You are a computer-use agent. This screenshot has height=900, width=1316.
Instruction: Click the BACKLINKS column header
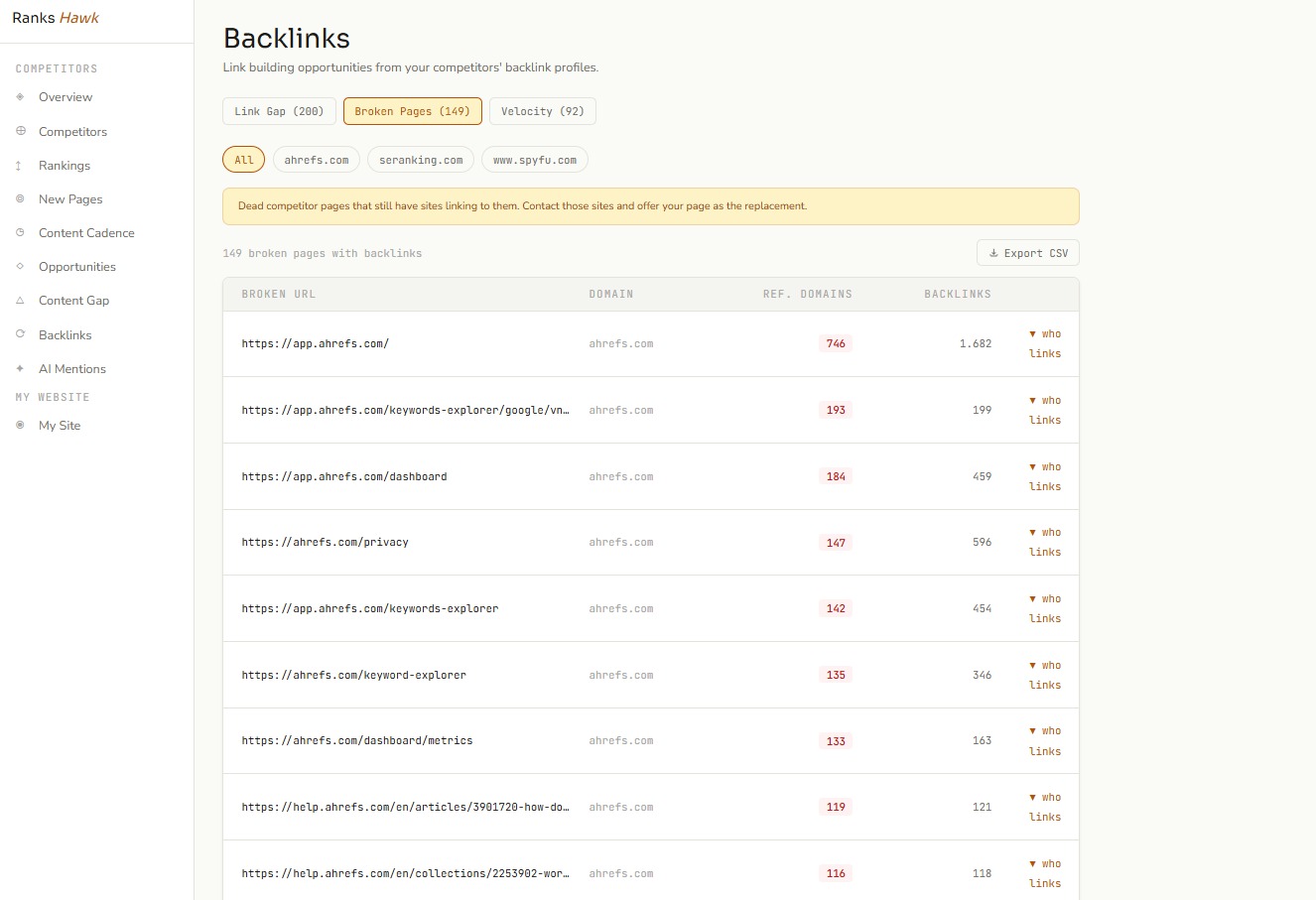click(x=958, y=295)
